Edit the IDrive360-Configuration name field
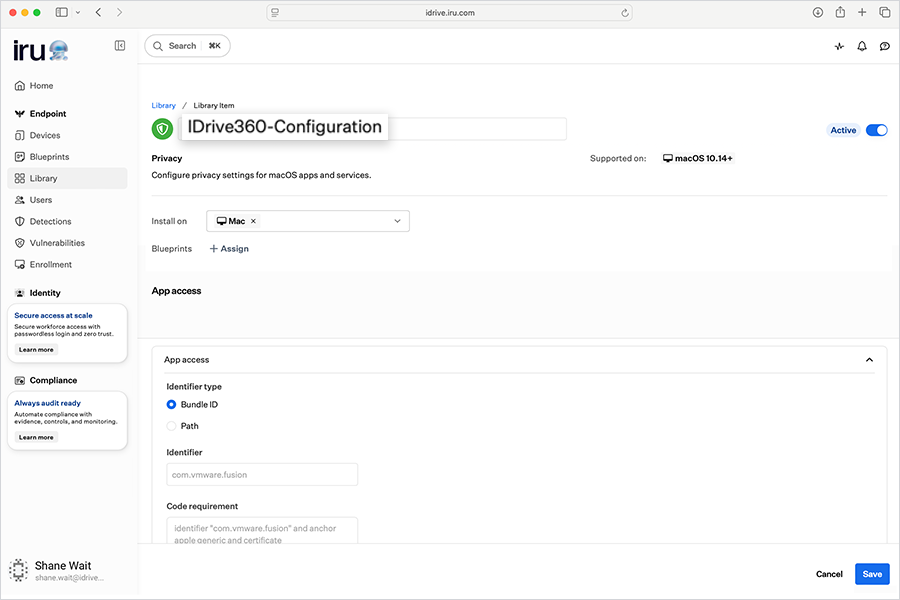 [373, 129]
